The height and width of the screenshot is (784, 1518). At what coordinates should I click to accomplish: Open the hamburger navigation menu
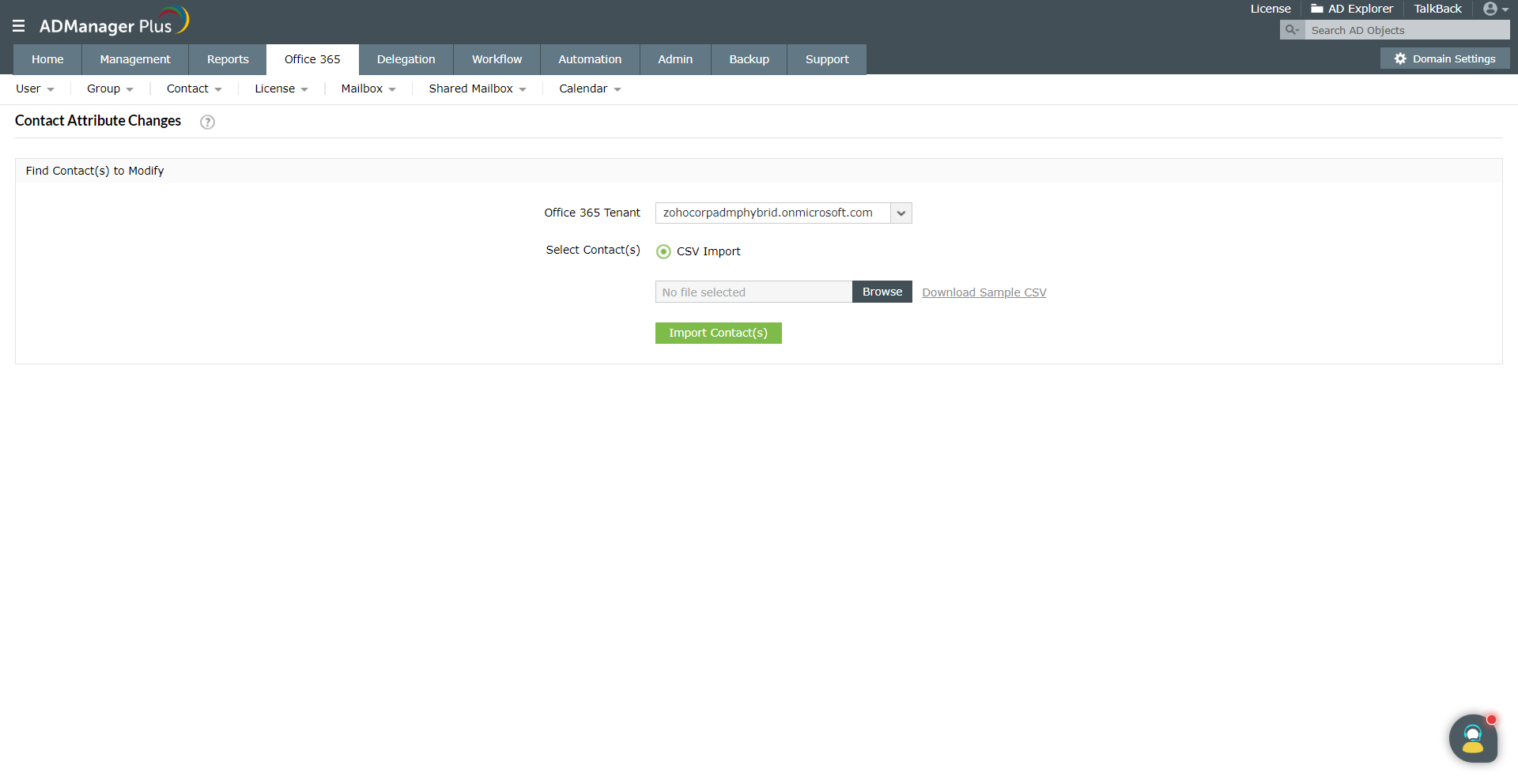coord(19,26)
